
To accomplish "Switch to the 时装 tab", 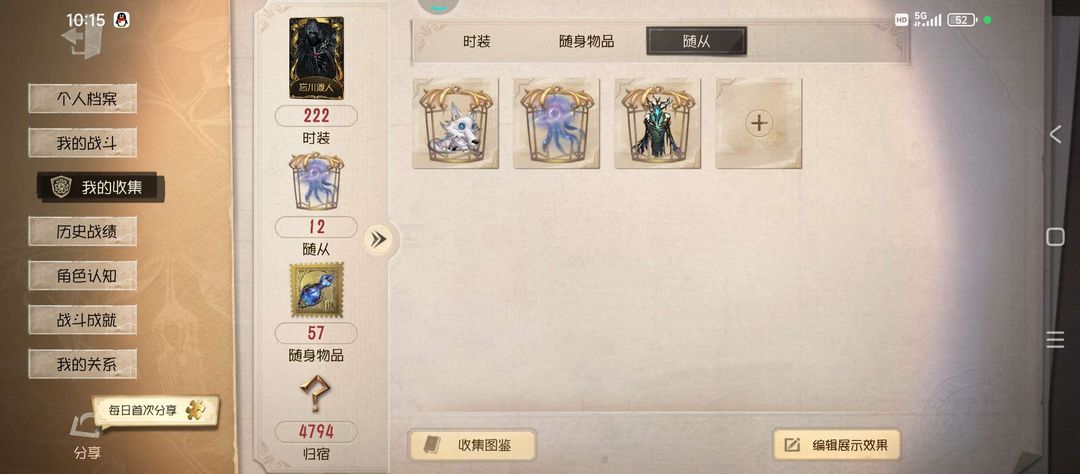I will coord(477,41).
